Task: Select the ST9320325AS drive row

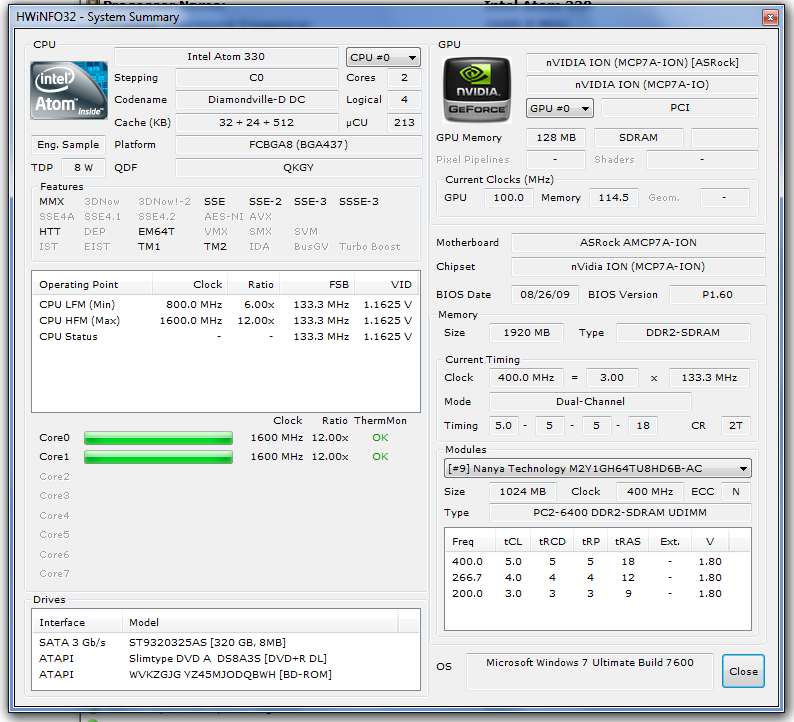Action: (225, 643)
